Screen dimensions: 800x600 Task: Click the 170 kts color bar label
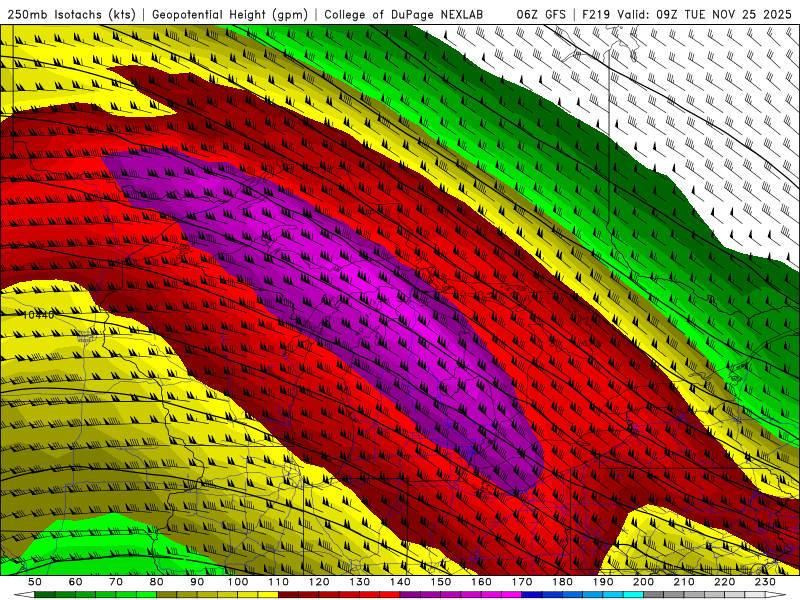521,582
